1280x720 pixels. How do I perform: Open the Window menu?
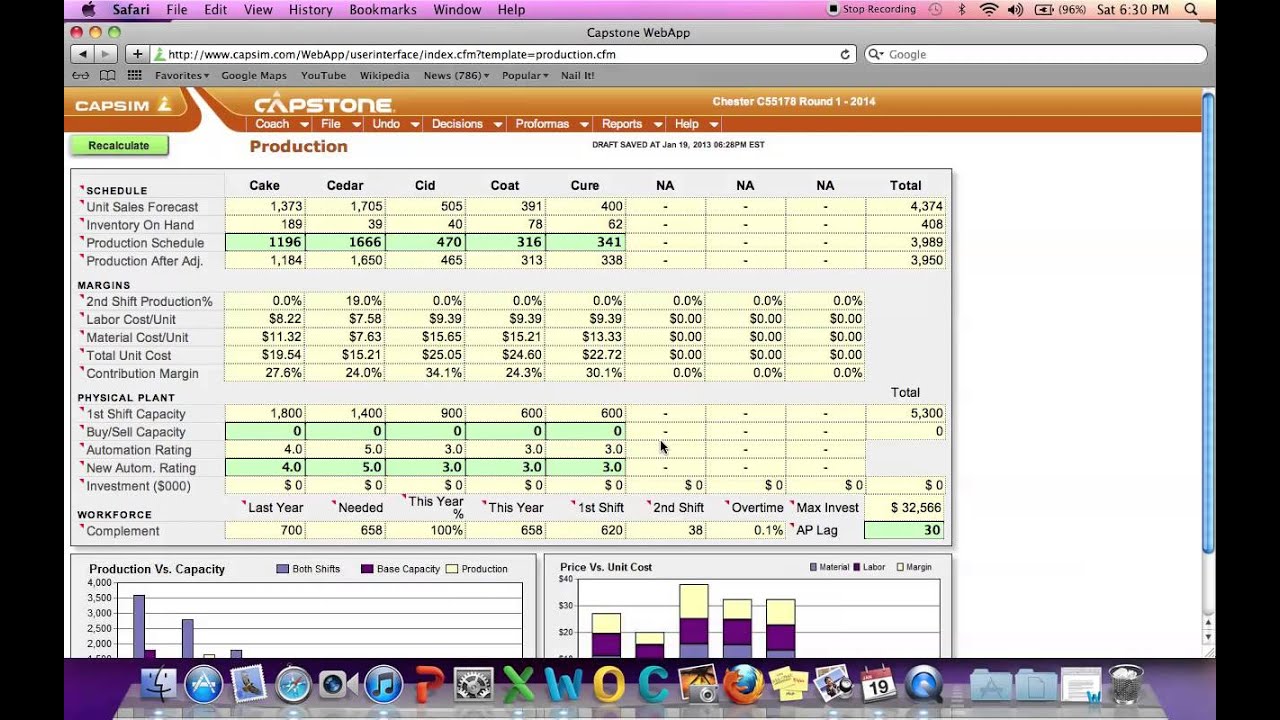click(x=457, y=9)
